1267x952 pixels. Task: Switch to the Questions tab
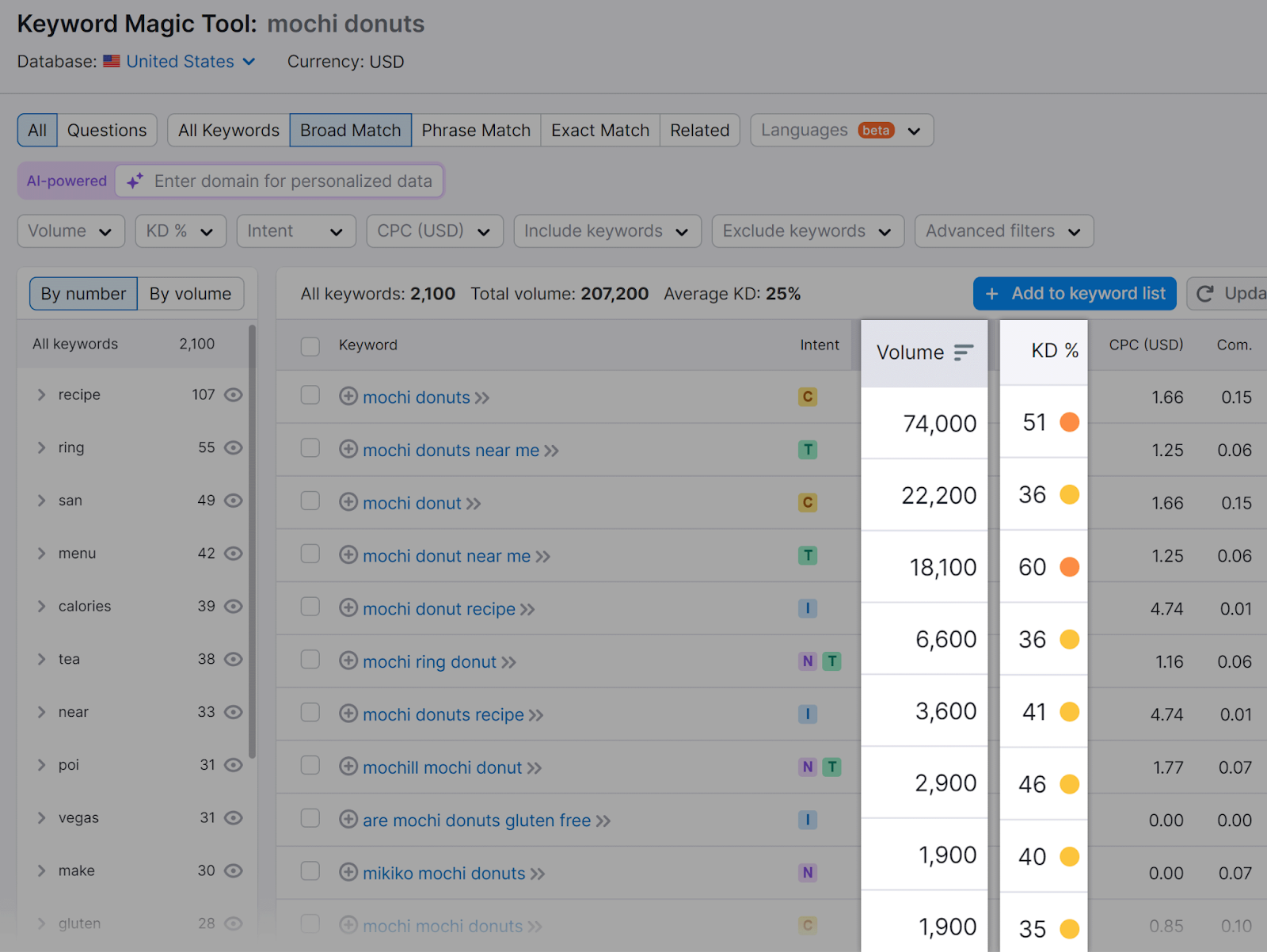(107, 129)
